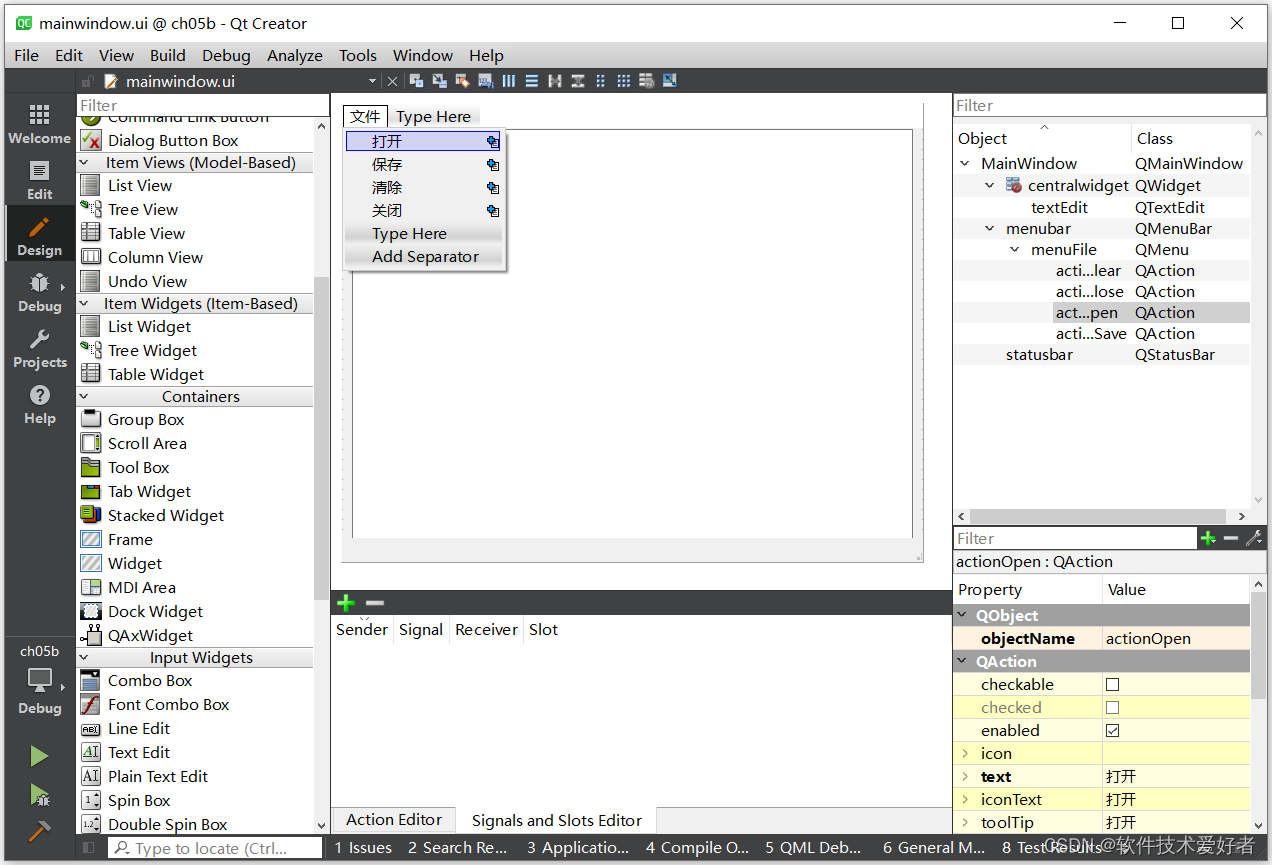Build the project with the hammer icon
1272x865 pixels.
(x=39, y=831)
